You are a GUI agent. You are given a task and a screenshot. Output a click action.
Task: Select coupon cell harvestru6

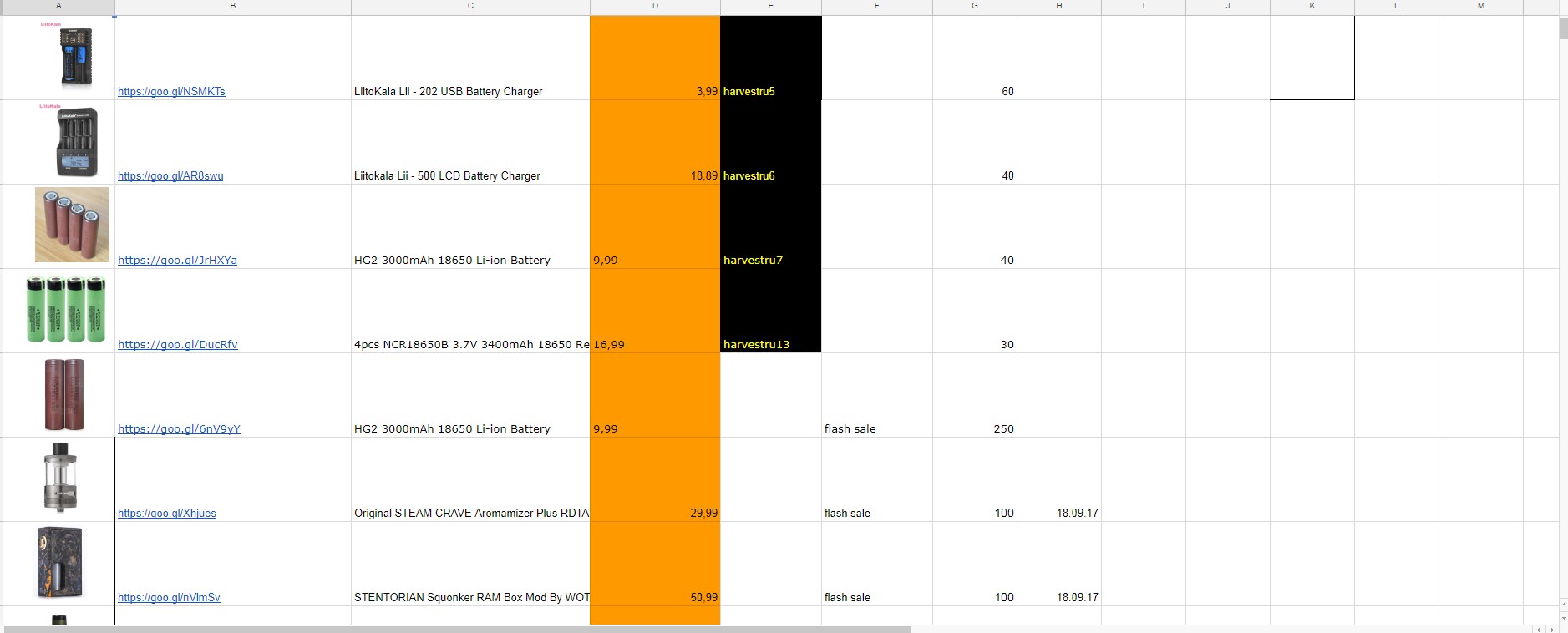(x=771, y=142)
